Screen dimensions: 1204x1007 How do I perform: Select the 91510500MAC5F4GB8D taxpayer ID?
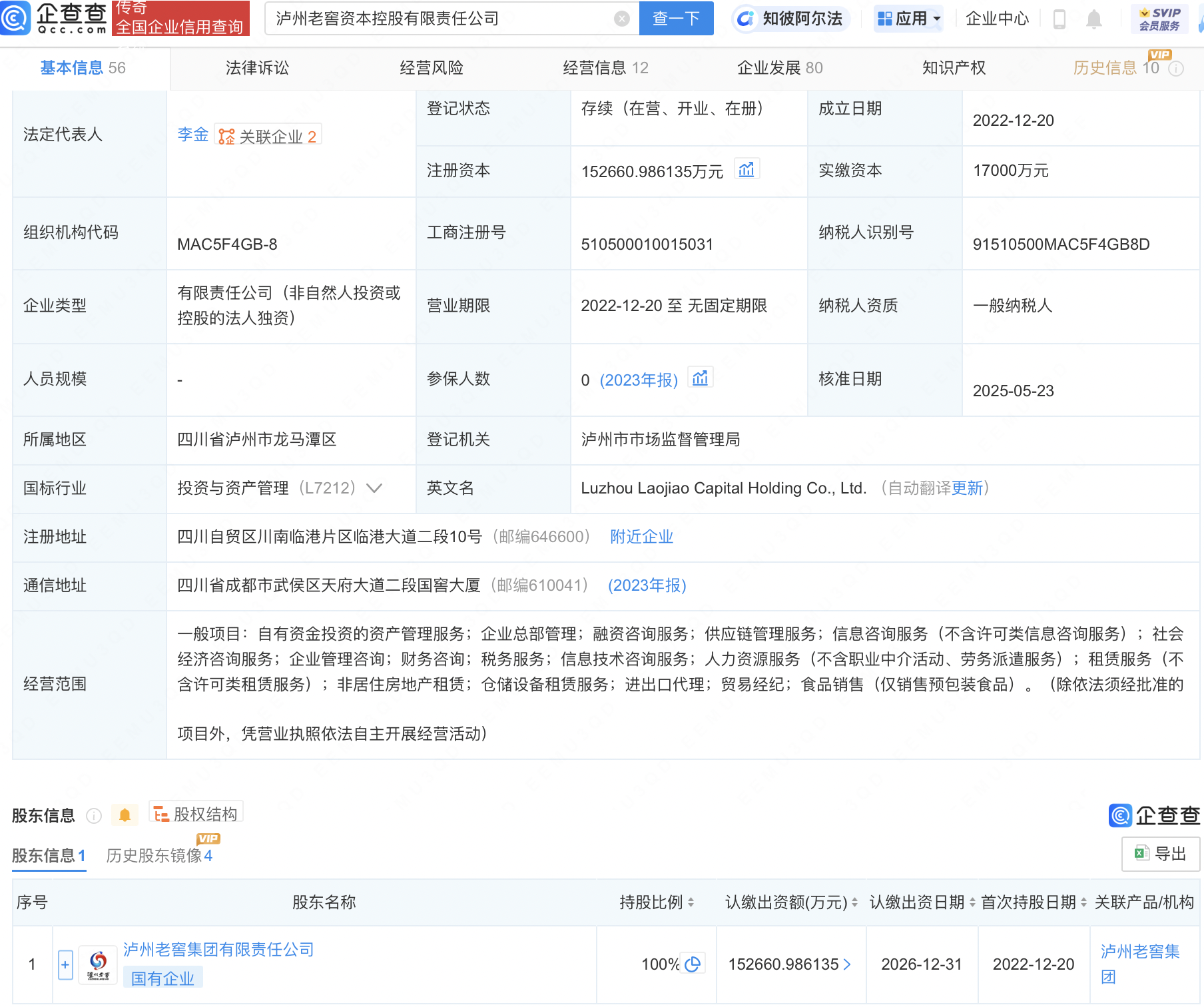point(1061,244)
